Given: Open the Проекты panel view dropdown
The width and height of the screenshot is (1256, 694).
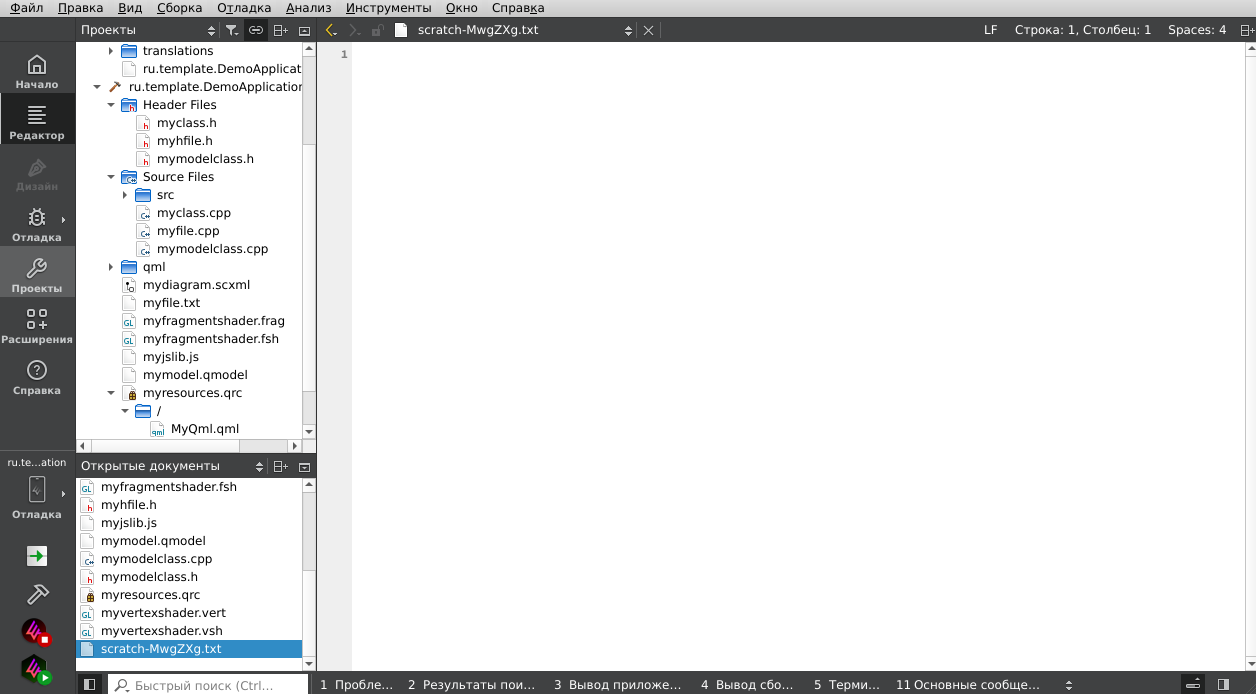Looking at the screenshot, I should pos(148,30).
